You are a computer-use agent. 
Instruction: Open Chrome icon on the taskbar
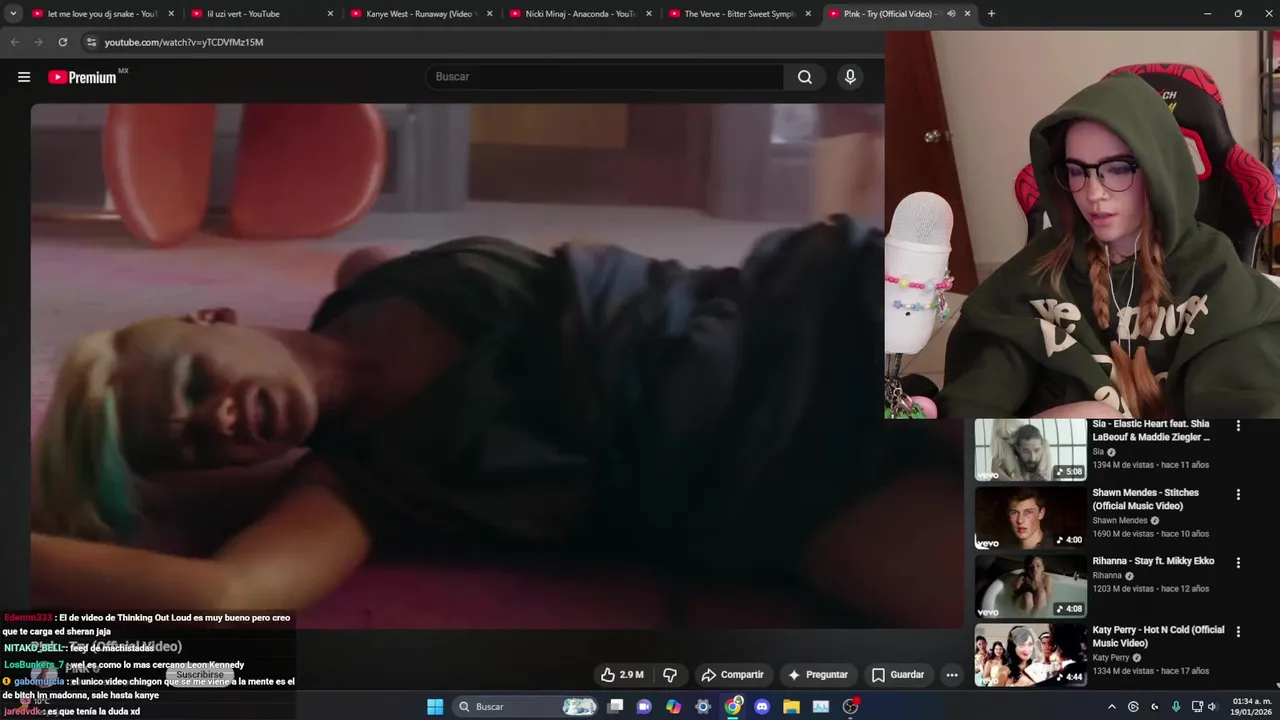pyautogui.click(x=733, y=707)
